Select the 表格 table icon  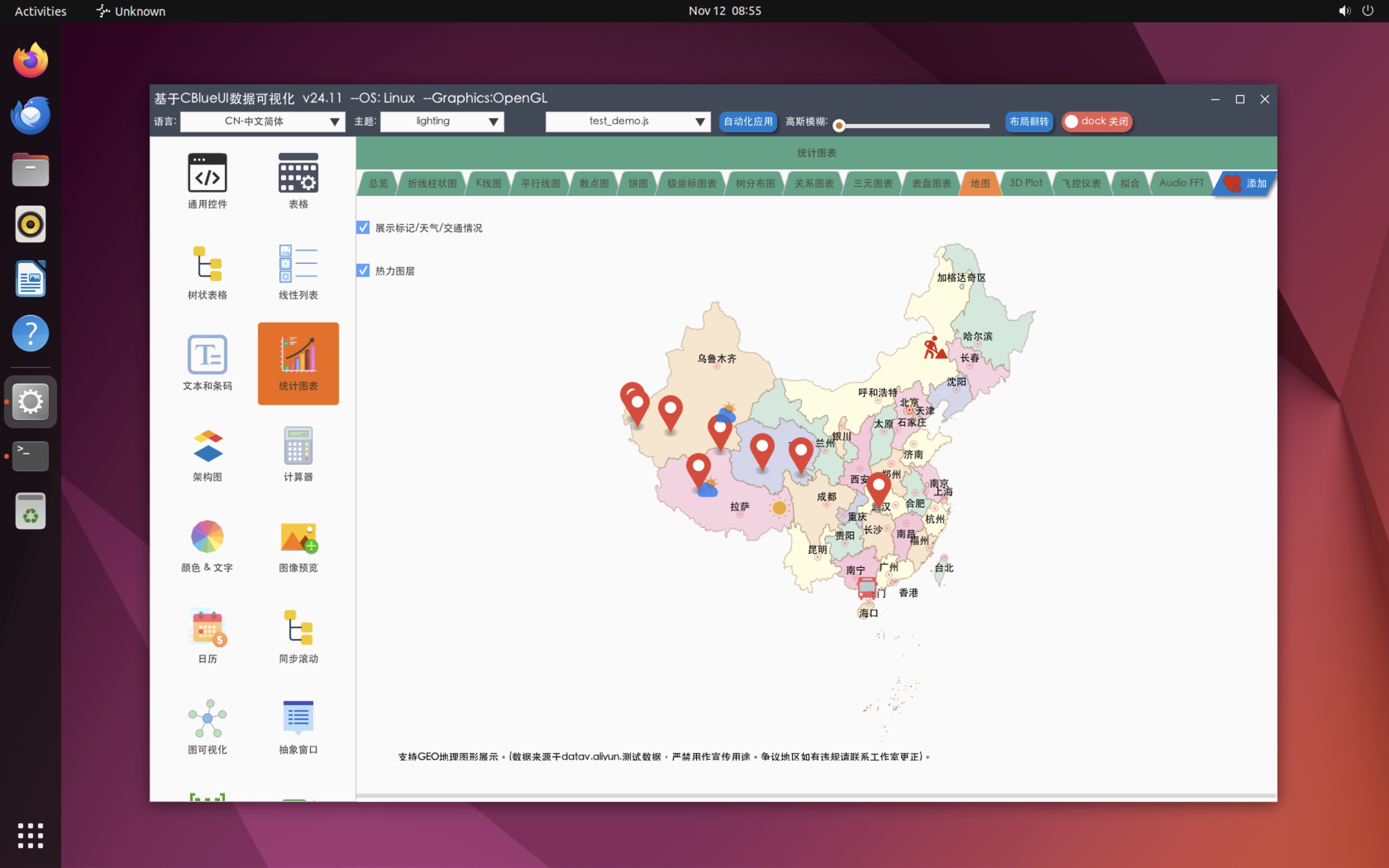(x=298, y=173)
